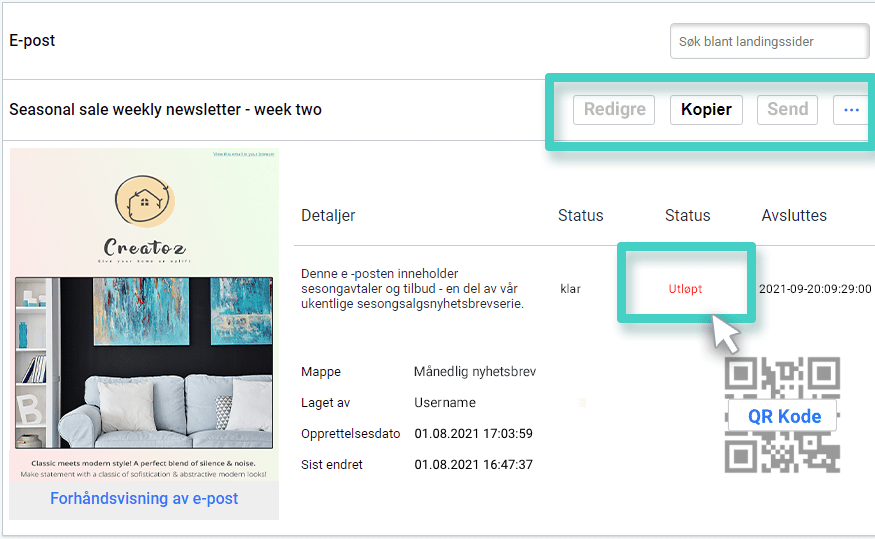
Task: Select the red 'Utløpt' status text
Action: [x=685, y=289]
